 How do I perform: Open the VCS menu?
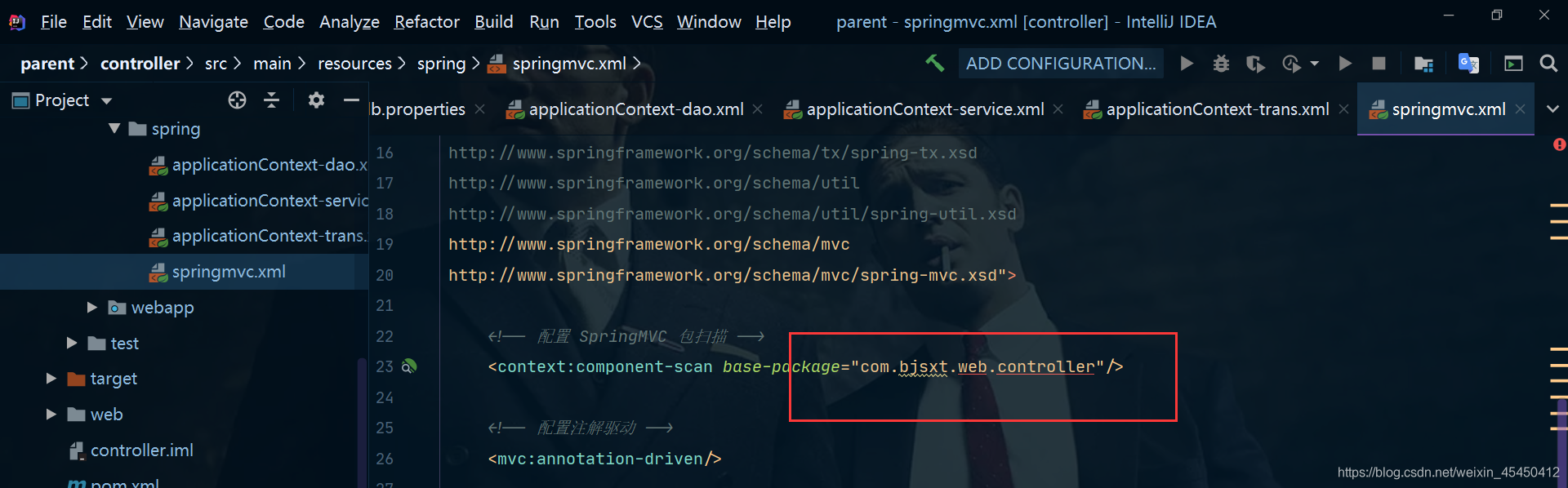pyautogui.click(x=647, y=22)
